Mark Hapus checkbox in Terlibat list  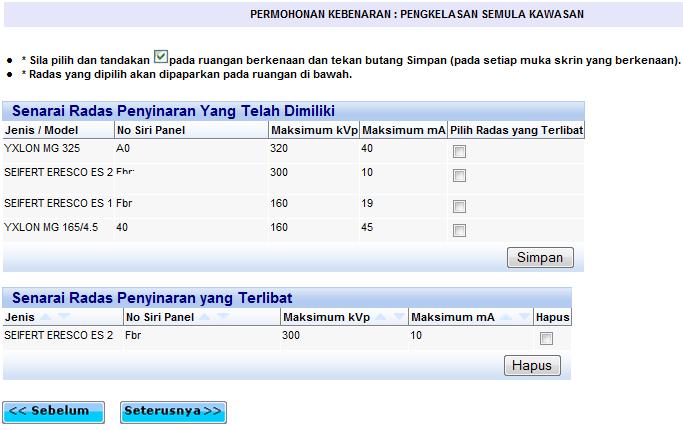tap(546, 339)
